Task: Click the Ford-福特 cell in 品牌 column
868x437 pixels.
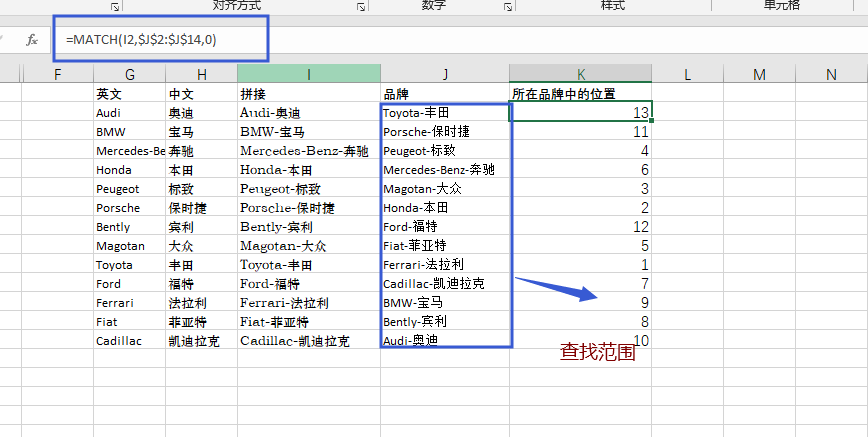Action: [x=445, y=227]
